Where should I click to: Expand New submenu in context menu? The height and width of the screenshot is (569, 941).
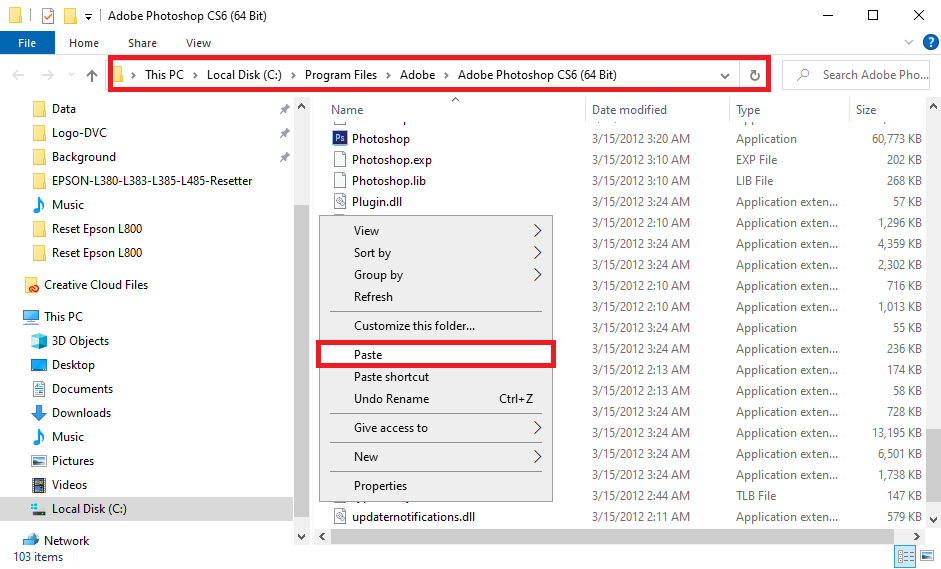click(537, 457)
